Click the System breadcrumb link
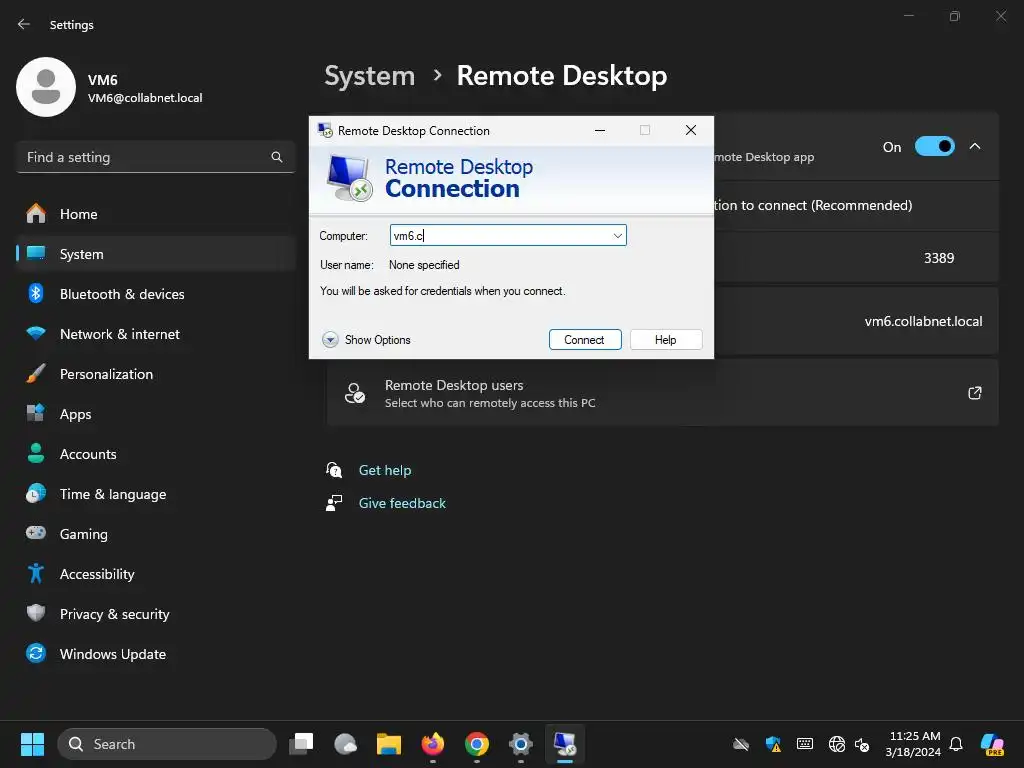1024x768 pixels. click(370, 76)
